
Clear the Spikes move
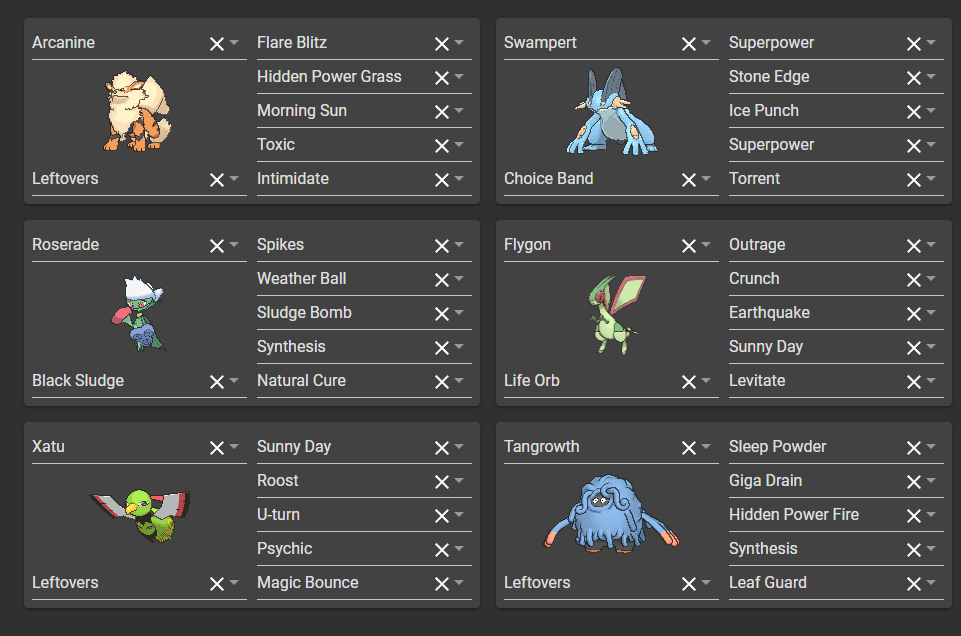click(x=441, y=246)
